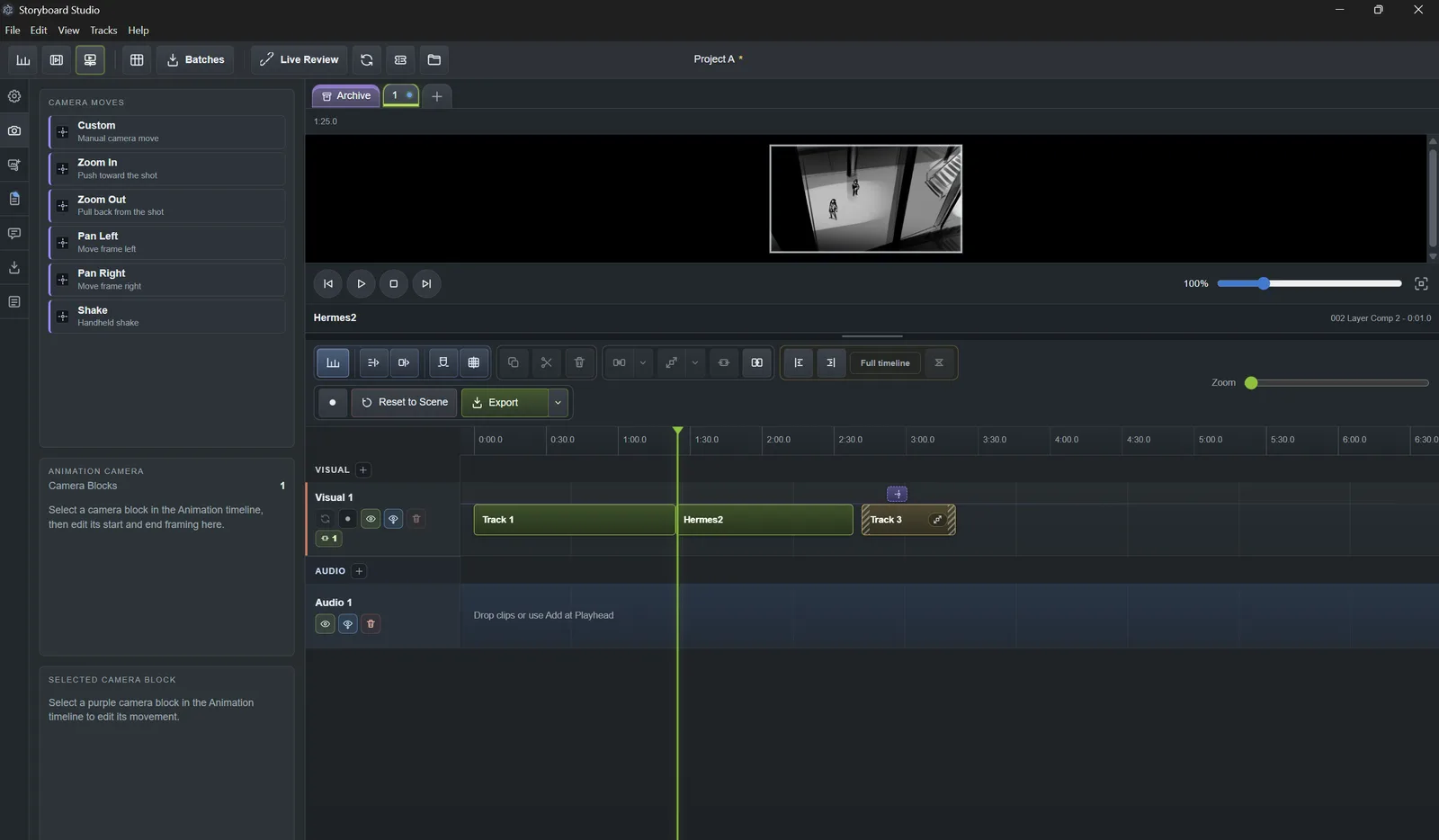Open the View menu
This screenshot has height=840, width=1439.
coord(68,31)
